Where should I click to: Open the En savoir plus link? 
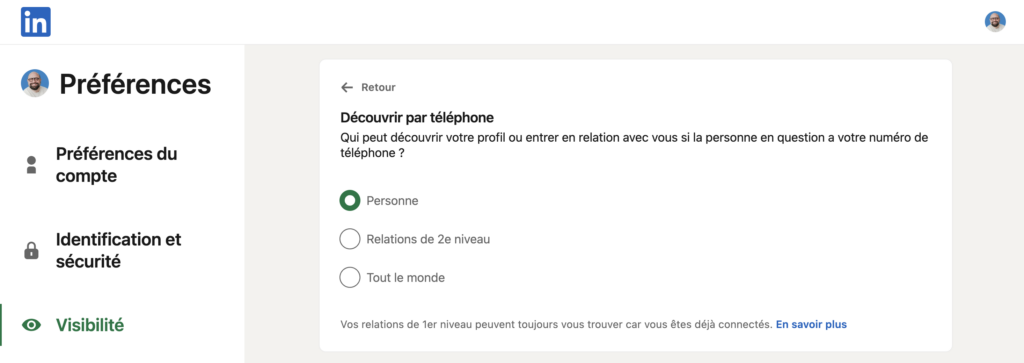pyautogui.click(x=811, y=324)
